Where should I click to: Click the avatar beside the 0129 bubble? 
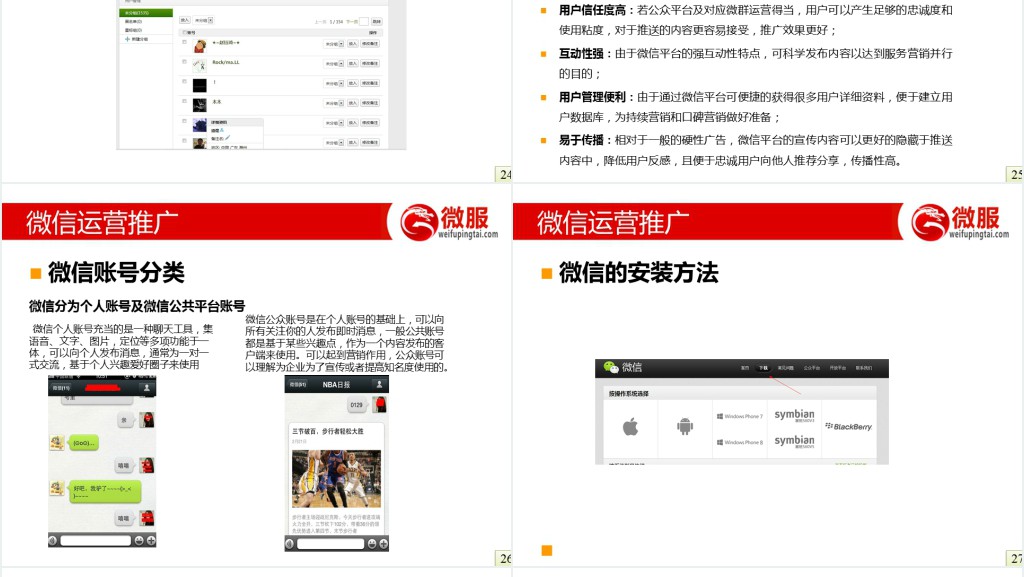(x=379, y=405)
